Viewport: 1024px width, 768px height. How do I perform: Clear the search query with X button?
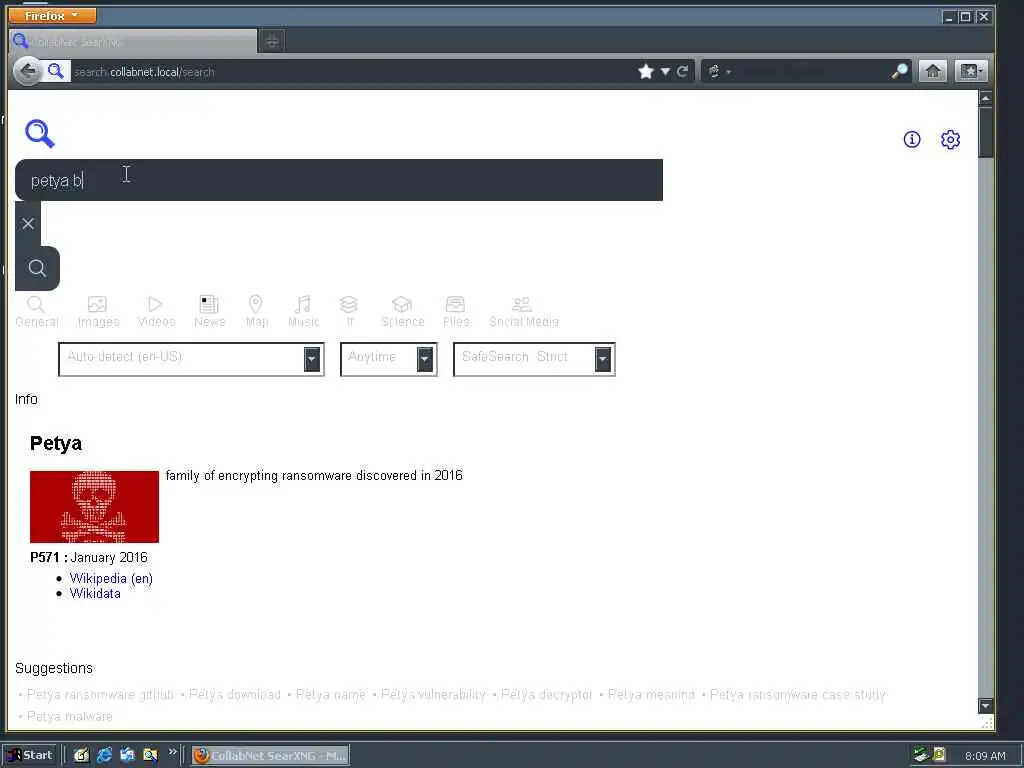pyautogui.click(x=28, y=223)
